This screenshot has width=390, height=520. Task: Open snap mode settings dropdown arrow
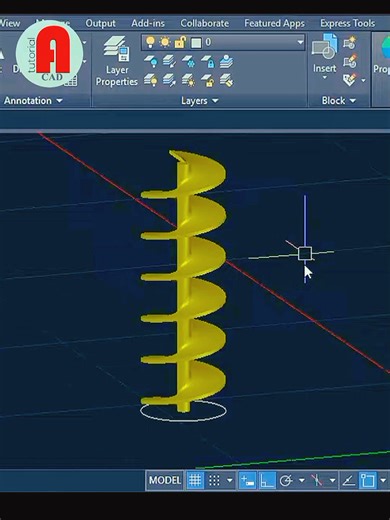click(x=230, y=480)
